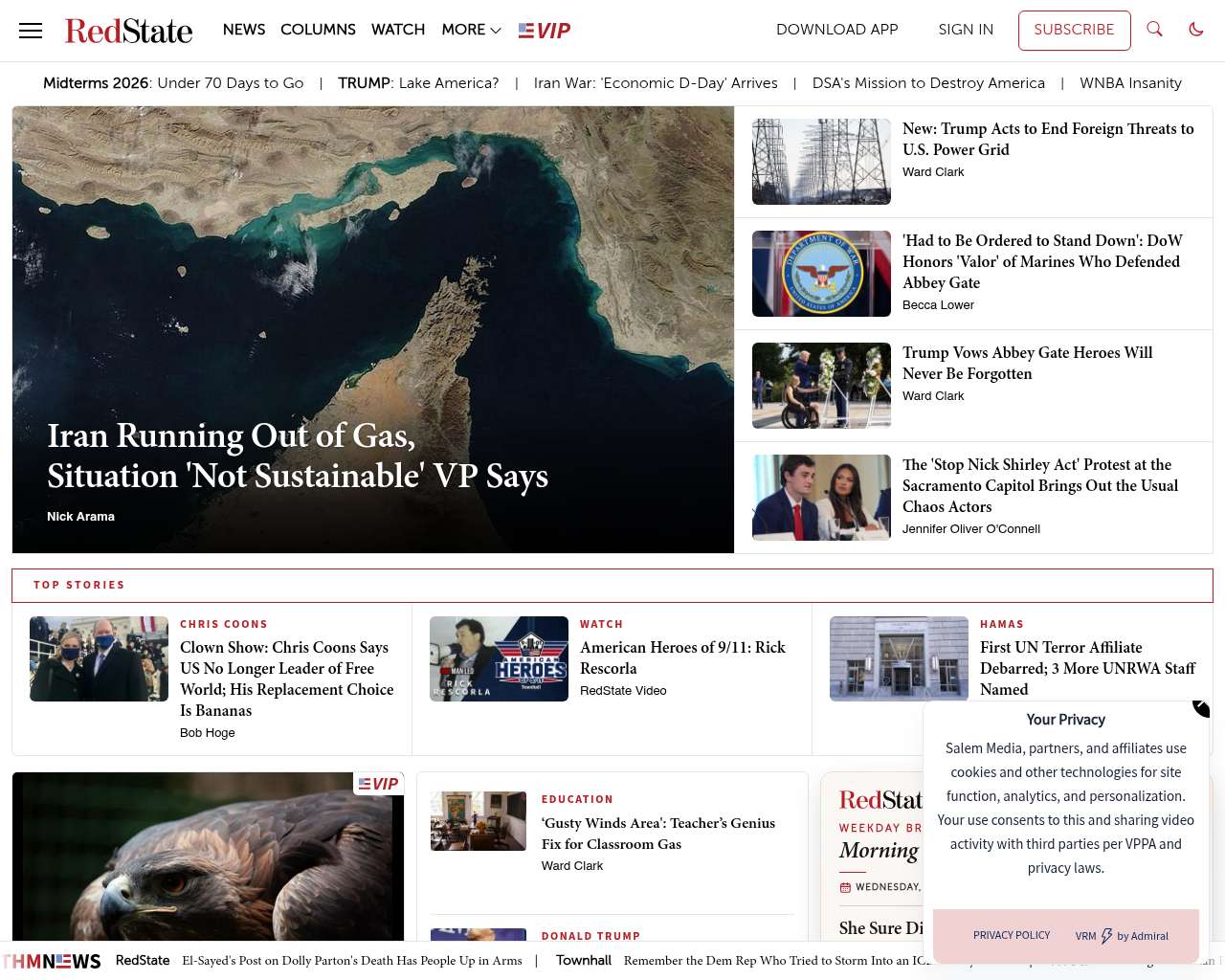Open UN building story thumbnail

(899, 658)
